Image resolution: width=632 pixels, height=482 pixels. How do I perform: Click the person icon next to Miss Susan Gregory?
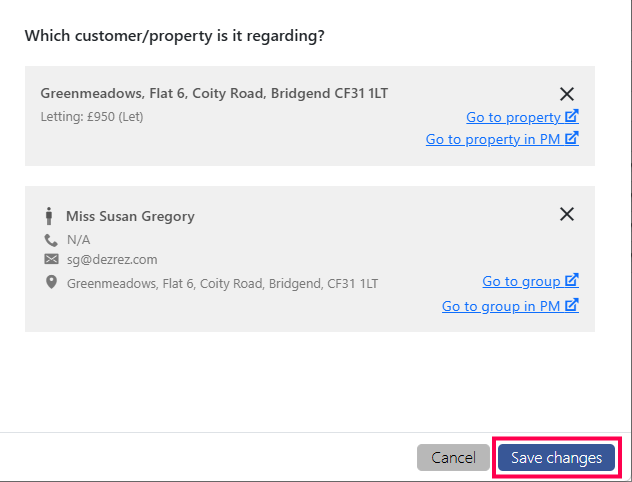coord(49,216)
